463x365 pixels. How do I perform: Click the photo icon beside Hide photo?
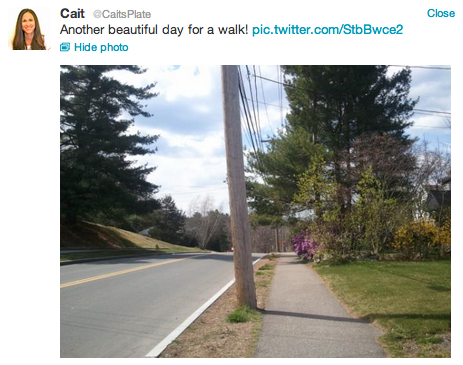tap(65, 47)
